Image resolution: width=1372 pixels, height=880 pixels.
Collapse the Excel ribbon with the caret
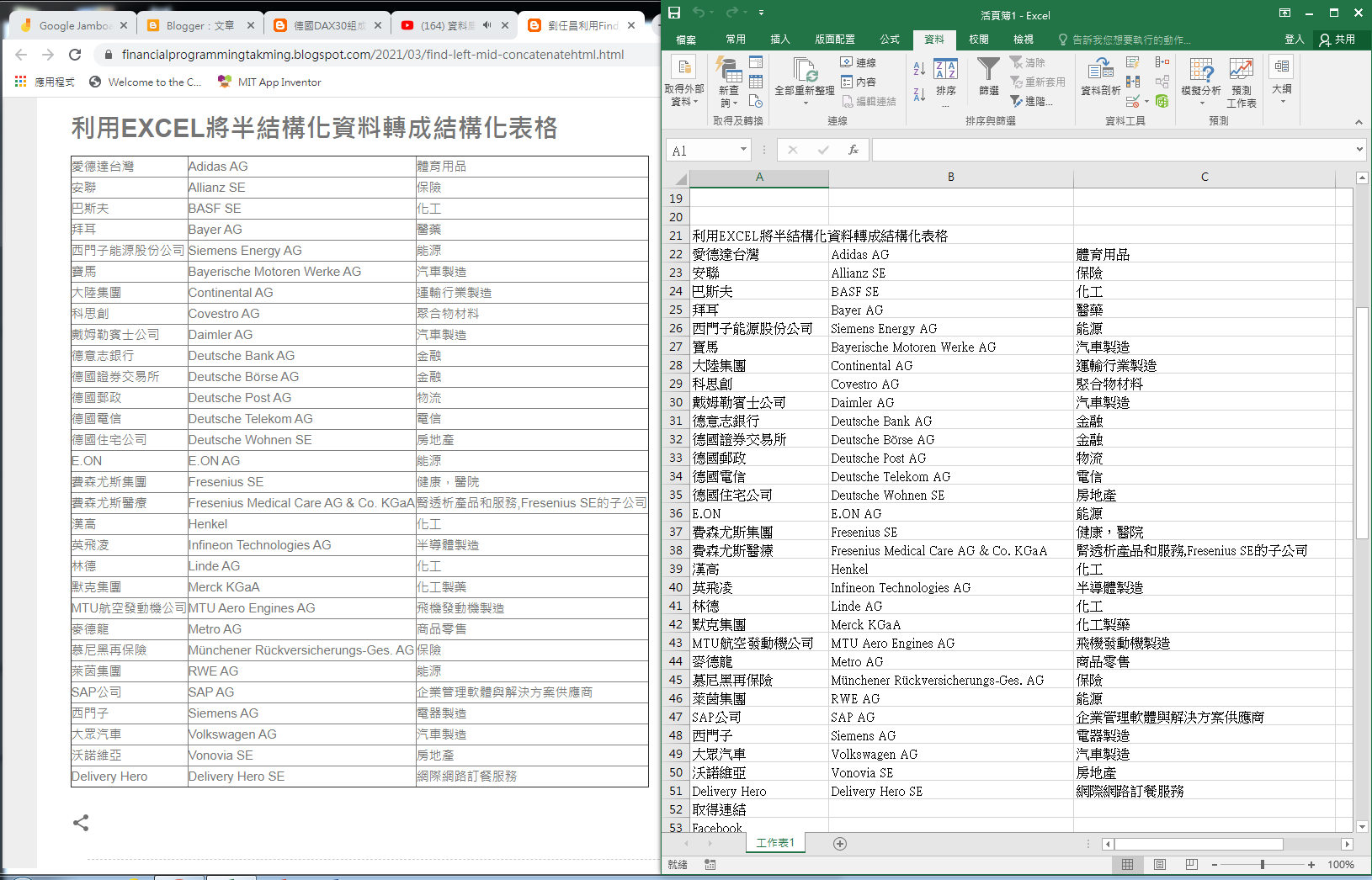point(1359,122)
